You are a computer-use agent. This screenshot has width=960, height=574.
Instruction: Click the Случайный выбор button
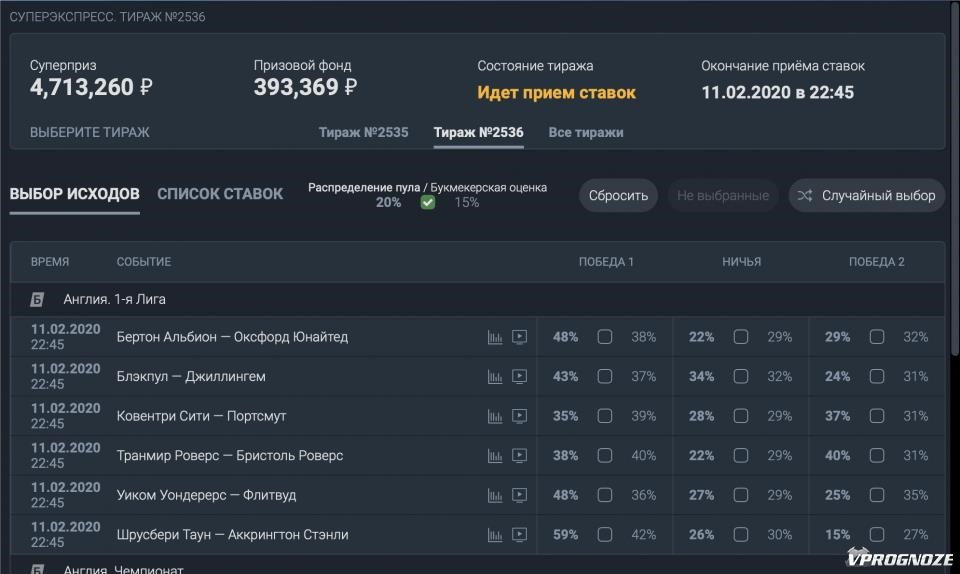pyautogui.click(x=867, y=196)
